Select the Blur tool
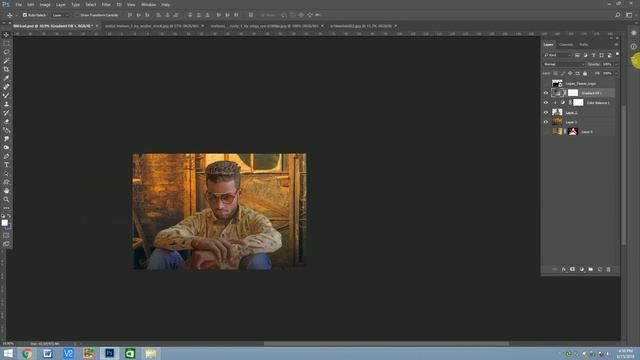Image resolution: width=640 pixels, height=360 pixels. [6, 139]
